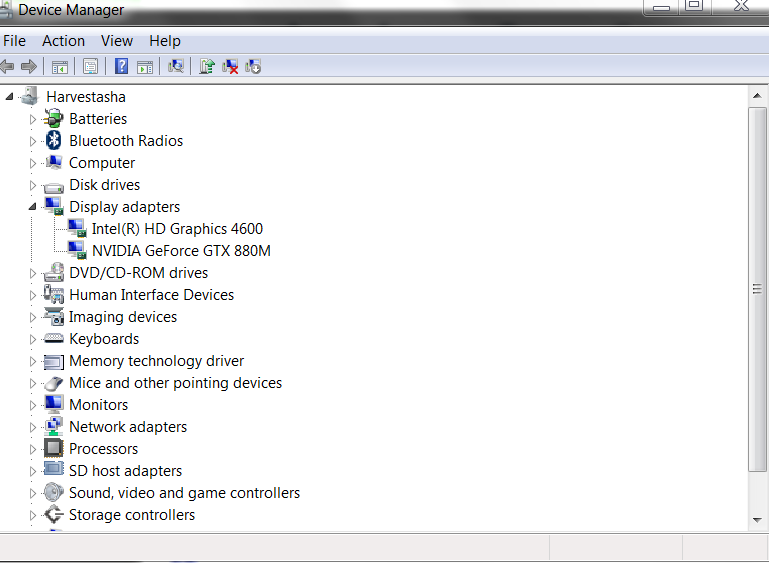Open the File menu
The width and height of the screenshot is (769, 563).
pos(14,41)
